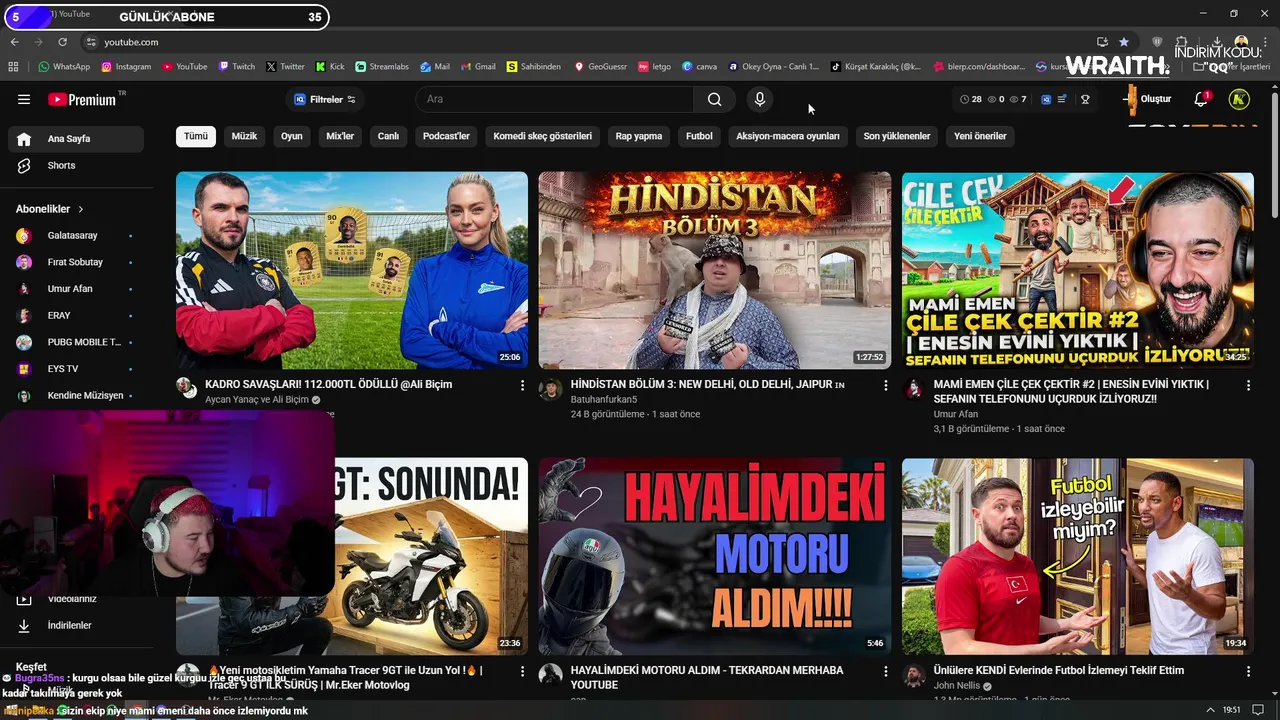
Task: Open the Umur Afan channel under the video
Action: 956,414
